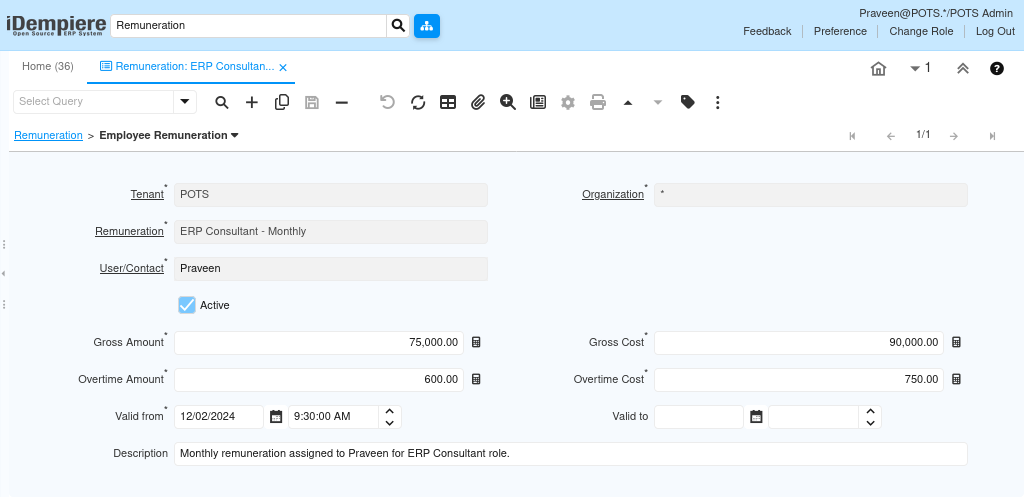Create a new record with plus icon
Image resolution: width=1024 pixels, height=497 pixels.
pyautogui.click(x=252, y=103)
